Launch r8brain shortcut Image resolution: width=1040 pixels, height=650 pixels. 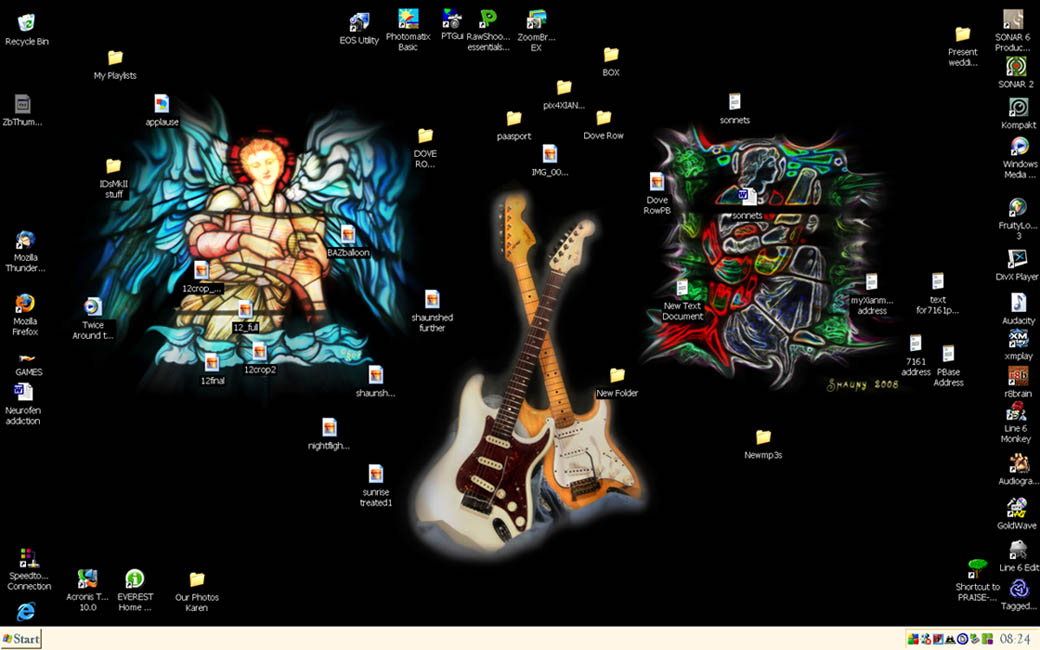[1017, 375]
